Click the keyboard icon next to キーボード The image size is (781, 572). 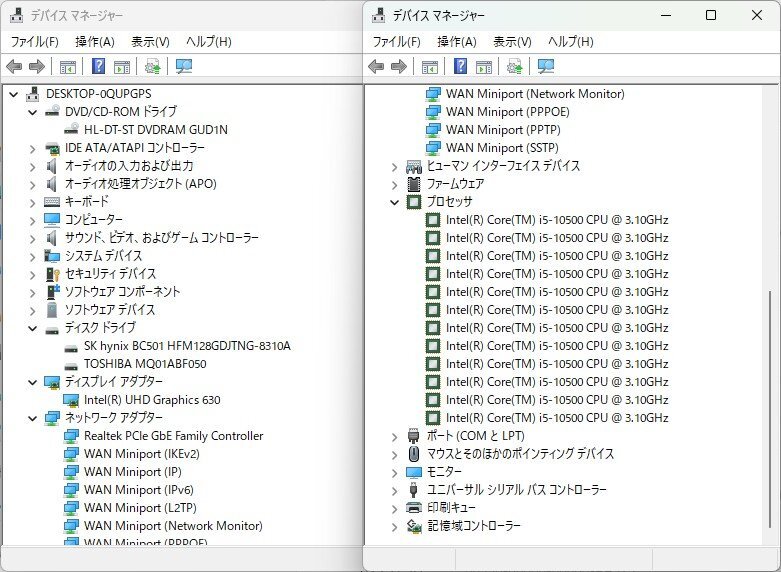point(52,202)
